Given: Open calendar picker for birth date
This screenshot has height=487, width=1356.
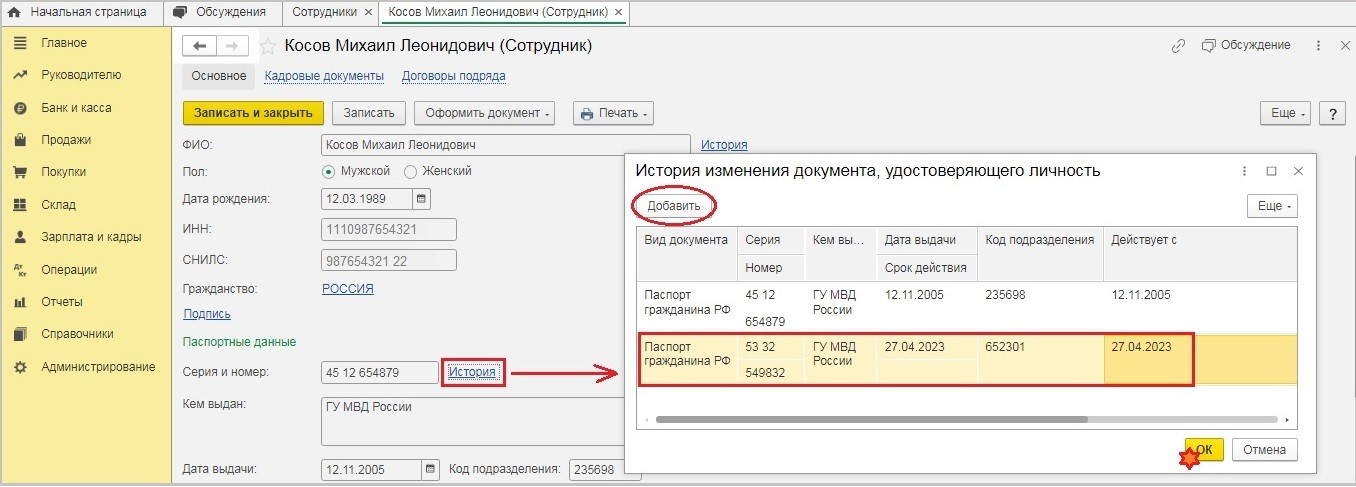Looking at the screenshot, I should click(x=422, y=198).
